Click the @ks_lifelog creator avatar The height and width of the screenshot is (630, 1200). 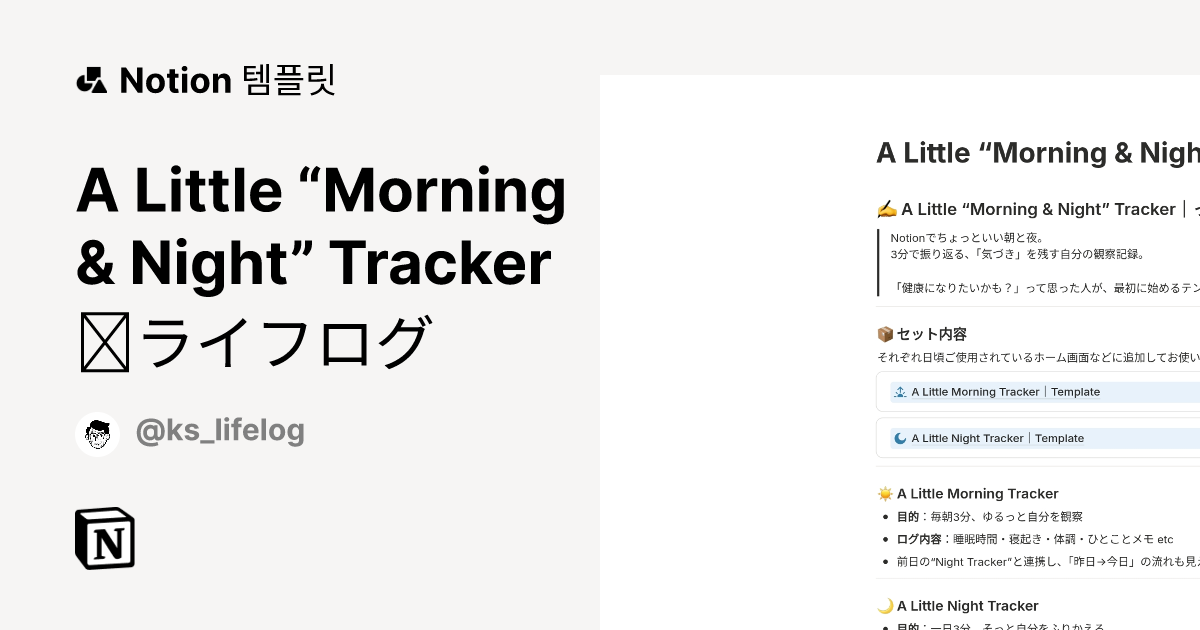pos(97,433)
